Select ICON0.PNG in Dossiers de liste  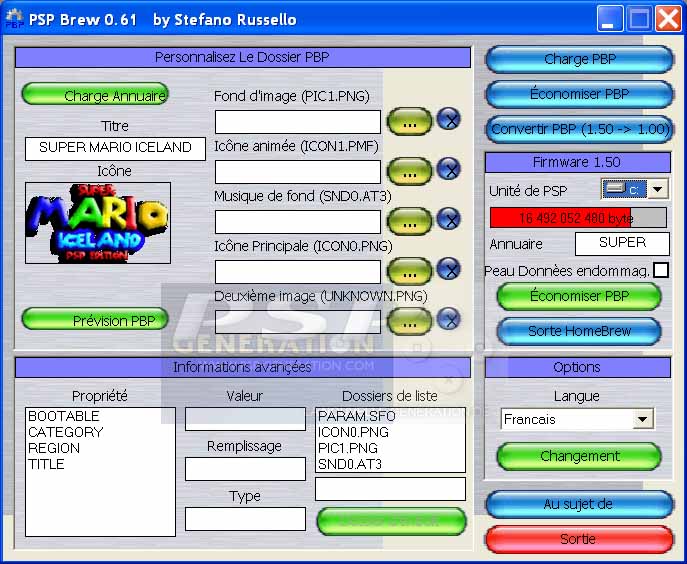pos(390,432)
